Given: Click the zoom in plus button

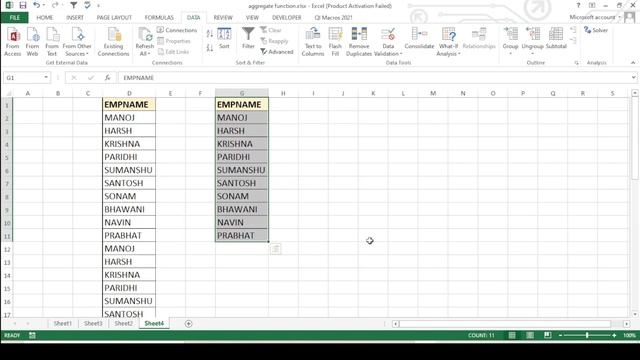Looking at the screenshot, I should click(x=614, y=335).
